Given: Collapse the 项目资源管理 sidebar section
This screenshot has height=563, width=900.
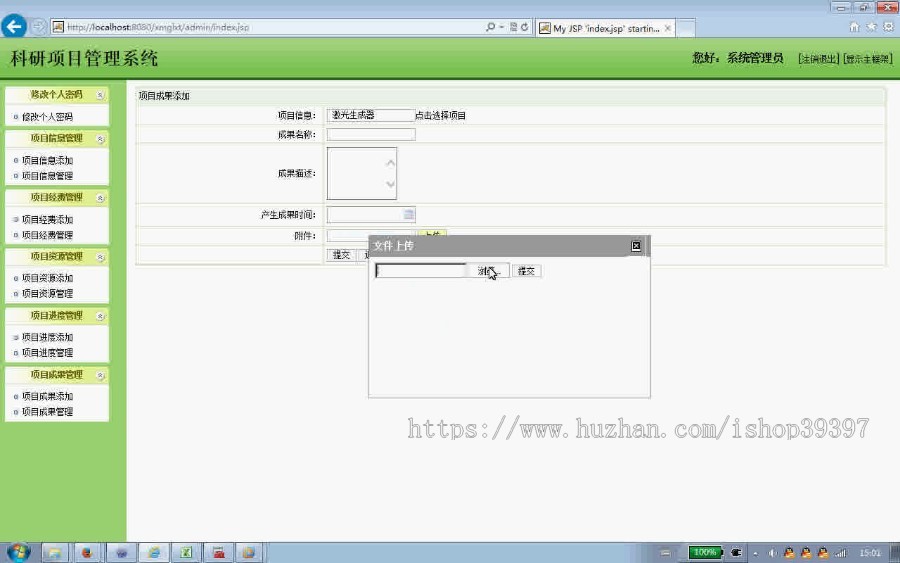Looking at the screenshot, I should tap(100, 257).
